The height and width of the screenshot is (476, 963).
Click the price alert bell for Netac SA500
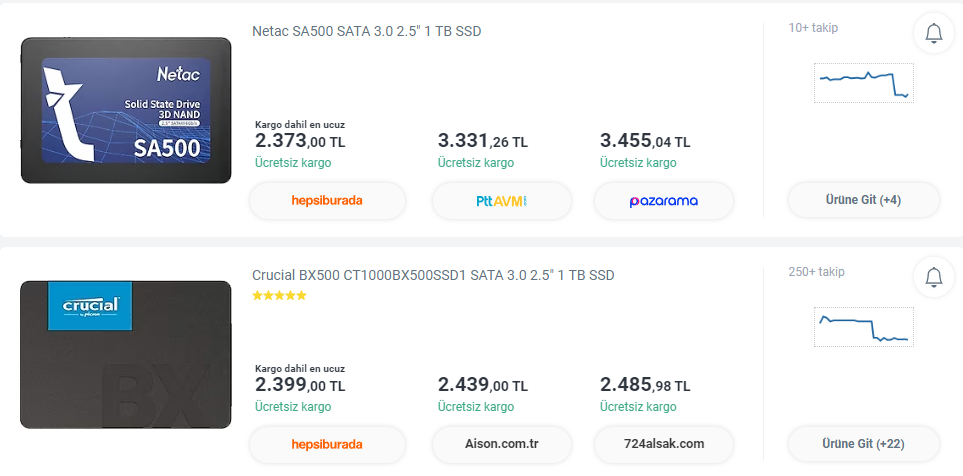pos(934,34)
